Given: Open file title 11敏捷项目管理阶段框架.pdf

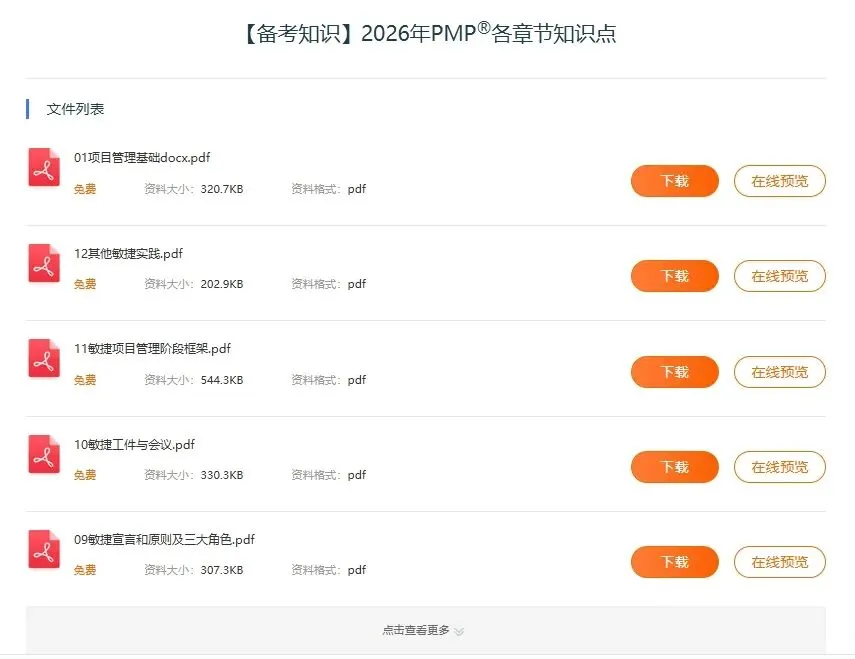Looking at the screenshot, I should point(152,349).
